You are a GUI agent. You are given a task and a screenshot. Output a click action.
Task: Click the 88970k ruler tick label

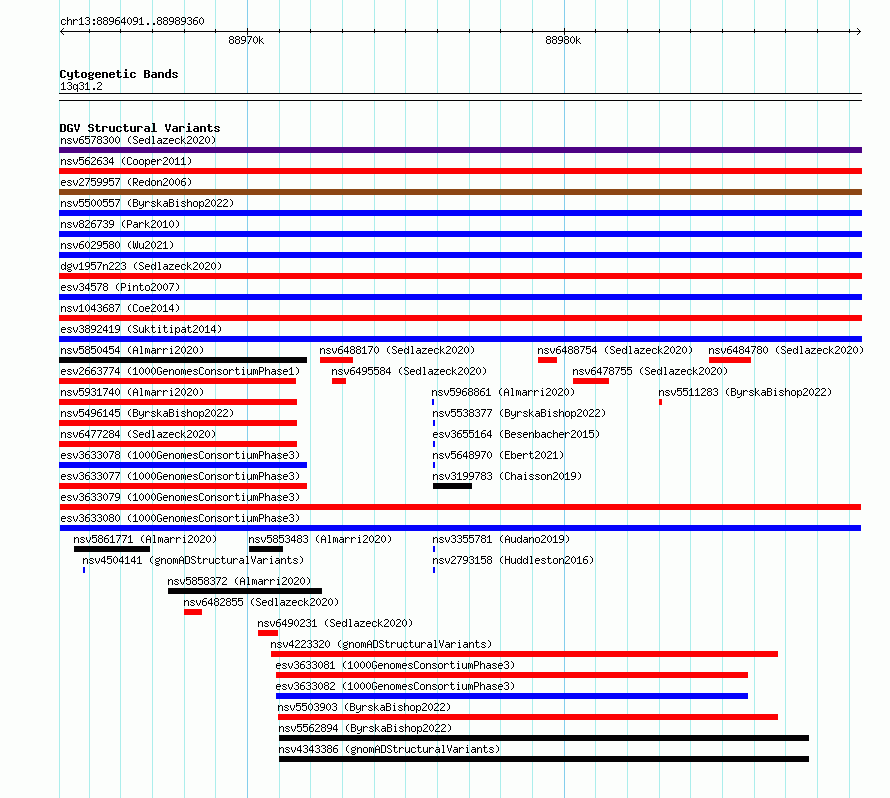[x=246, y=40]
